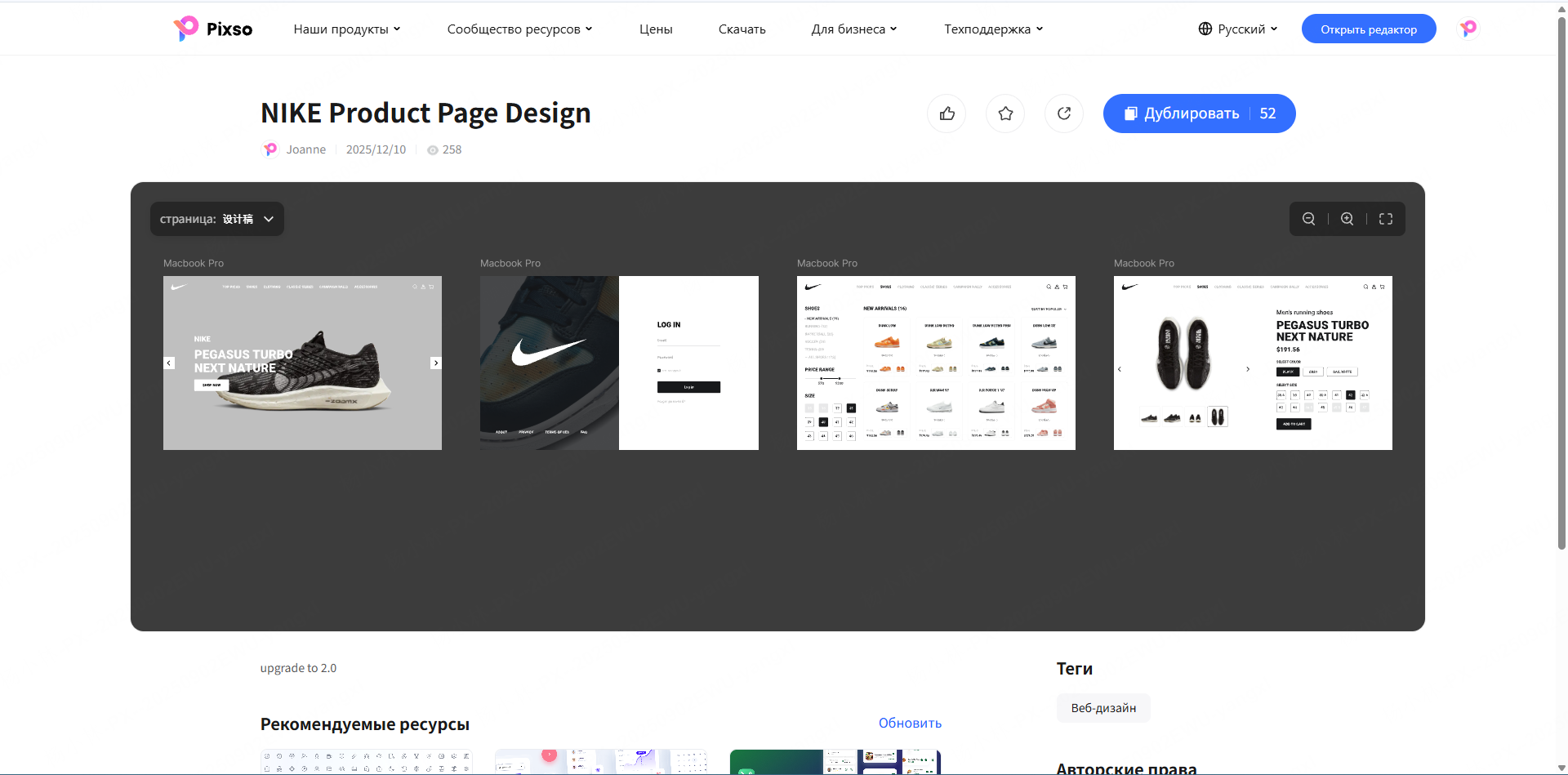
Task: Zoom out of the preview canvas
Action: point(1308,219)
